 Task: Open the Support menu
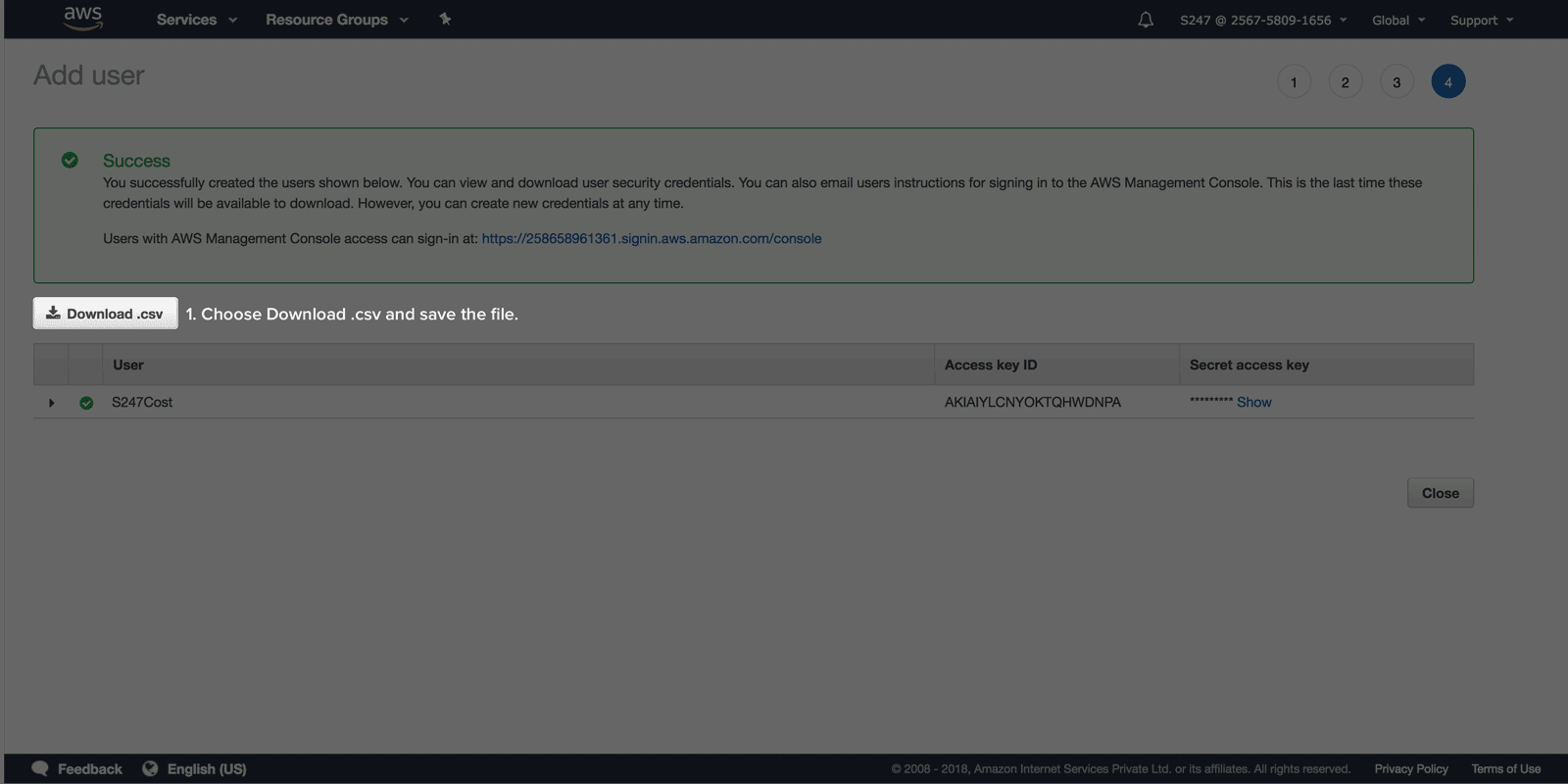1482,20
